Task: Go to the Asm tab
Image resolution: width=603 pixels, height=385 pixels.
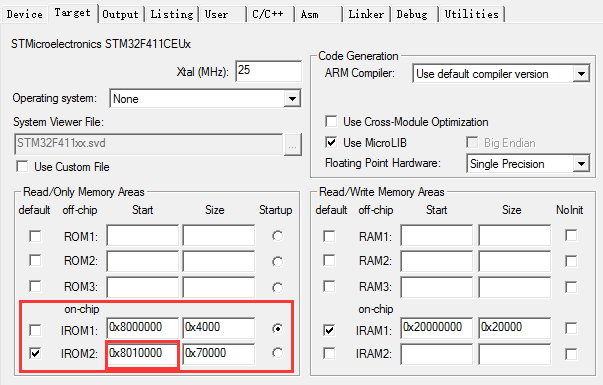Action: [x=318, y=14]
